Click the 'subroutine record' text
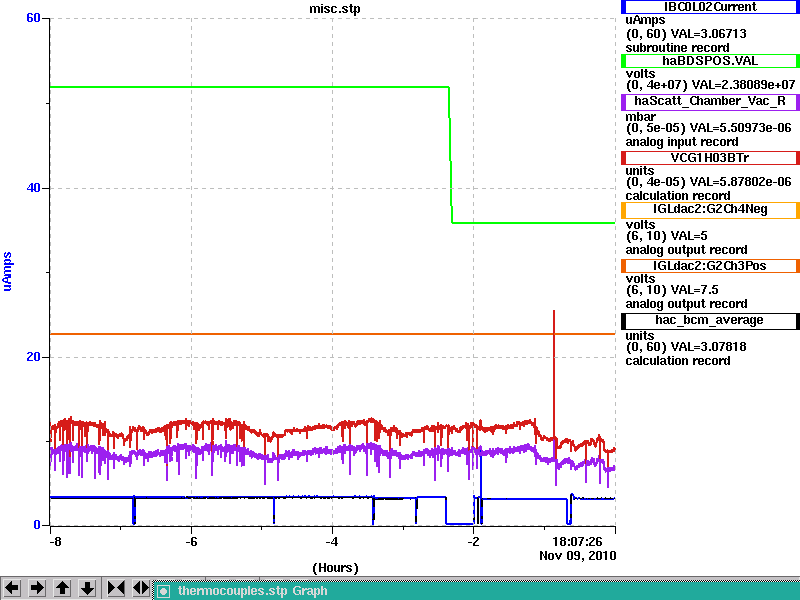The width and height of the screenshot is (800, 600). tap(678, 48)
